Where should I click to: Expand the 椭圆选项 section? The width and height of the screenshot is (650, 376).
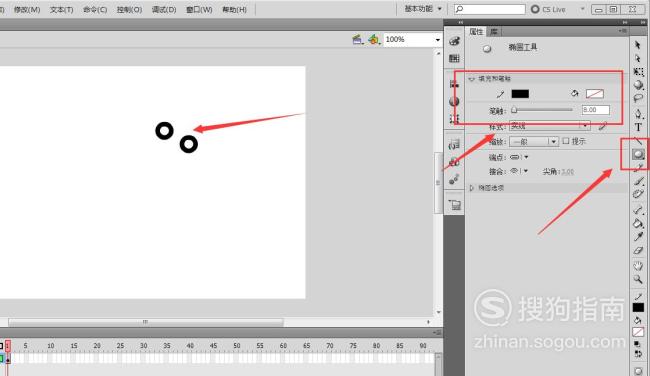[471, 188]
